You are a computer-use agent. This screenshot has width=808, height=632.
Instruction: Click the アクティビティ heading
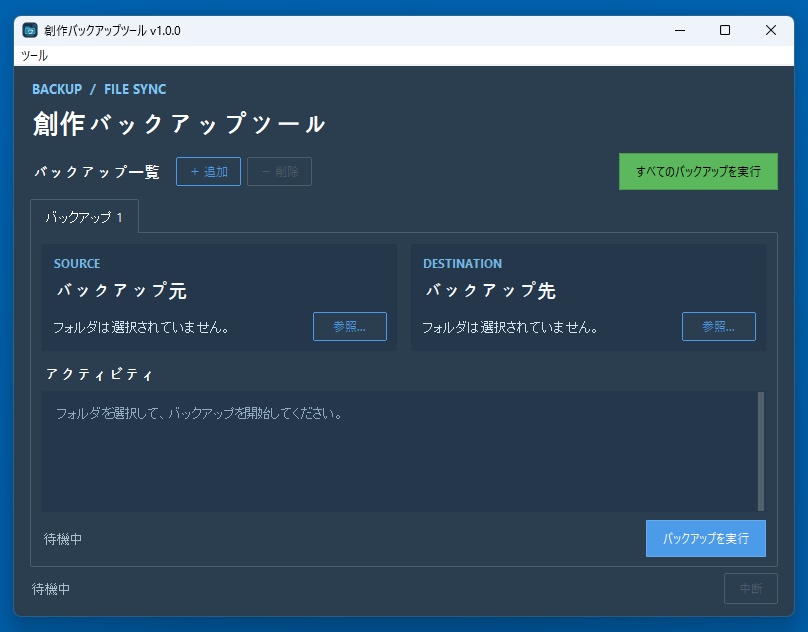(x=99, y=374)
